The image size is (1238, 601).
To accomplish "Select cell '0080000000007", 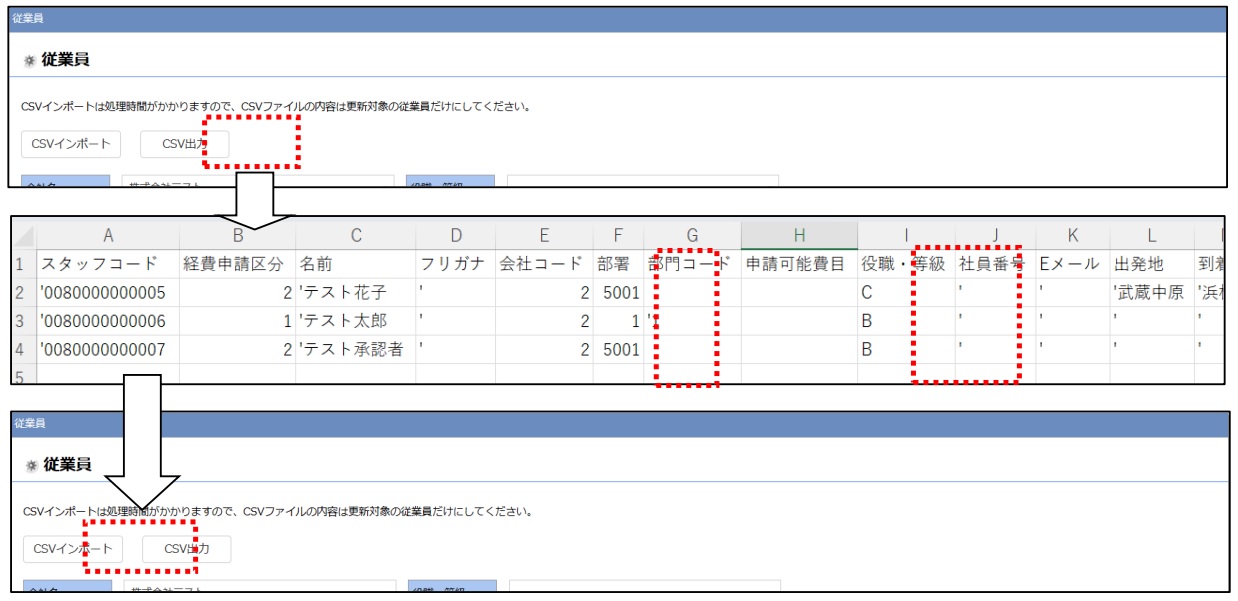I will click(107, 350).
